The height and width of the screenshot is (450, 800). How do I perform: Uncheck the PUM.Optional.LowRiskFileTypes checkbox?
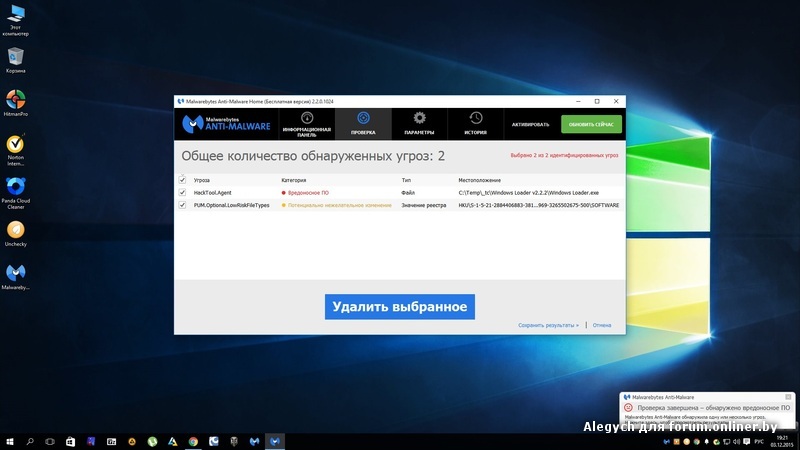click(x=182, y=205)
